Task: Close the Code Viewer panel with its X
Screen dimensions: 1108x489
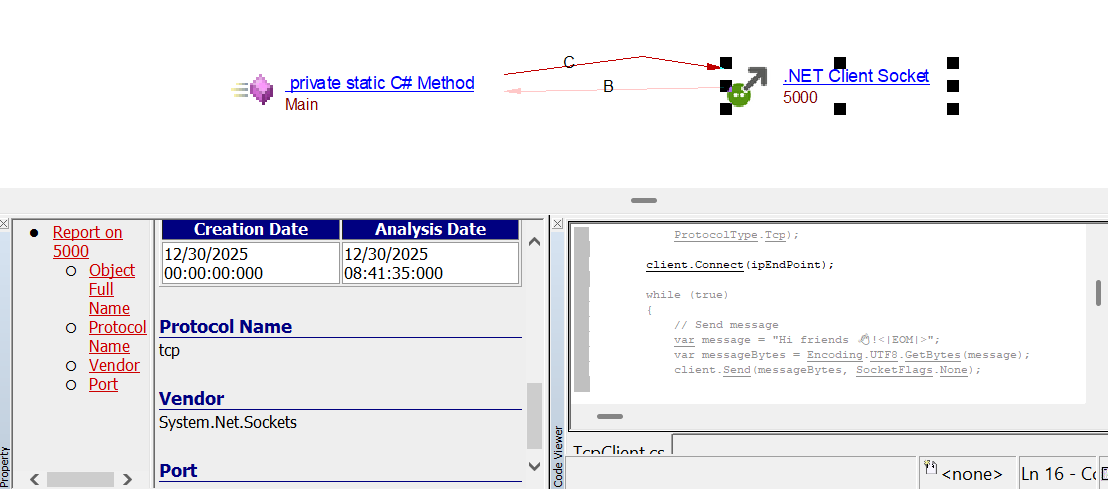Action: coord(558,223)
